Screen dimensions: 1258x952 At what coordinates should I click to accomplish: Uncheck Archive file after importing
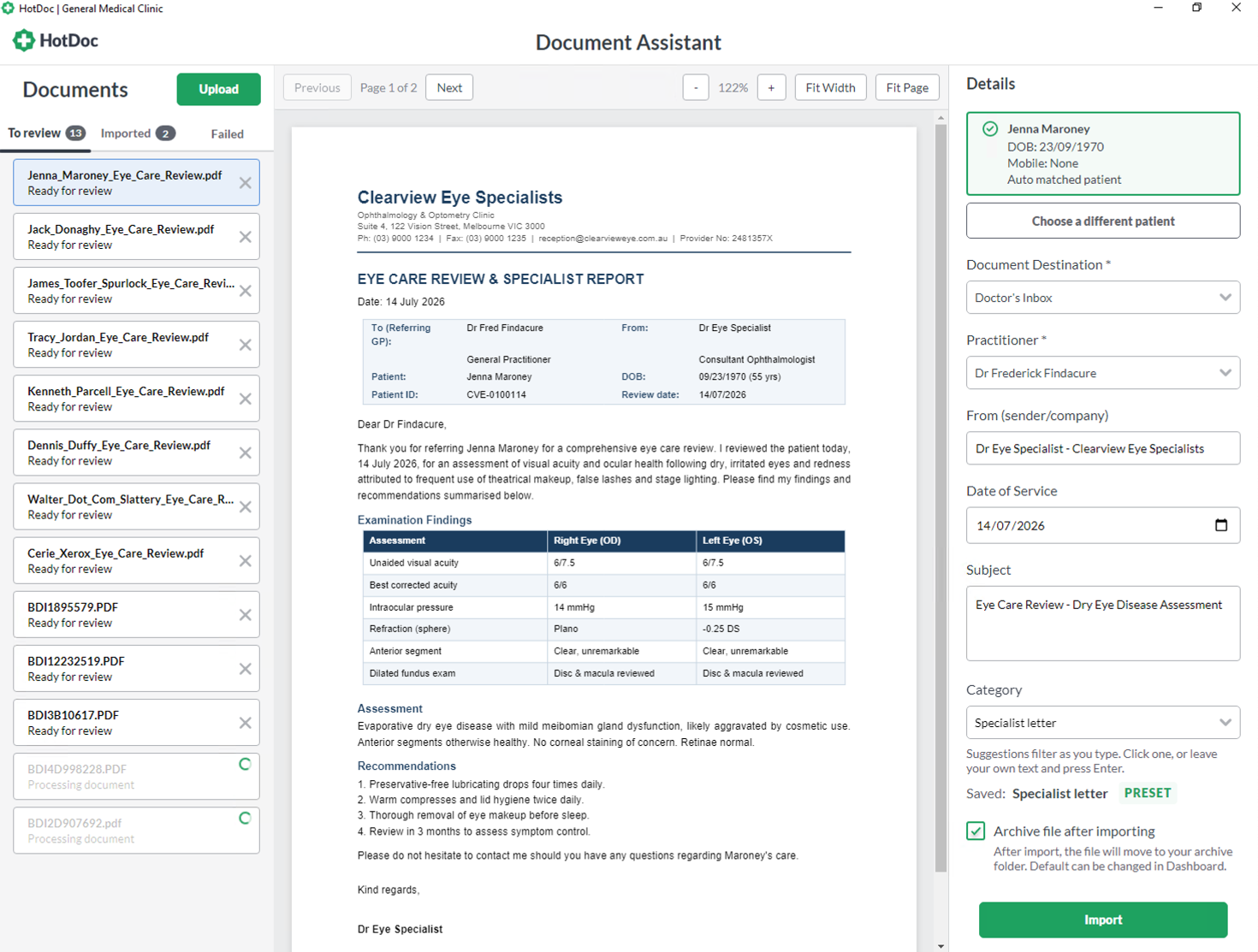pos(976,831)
